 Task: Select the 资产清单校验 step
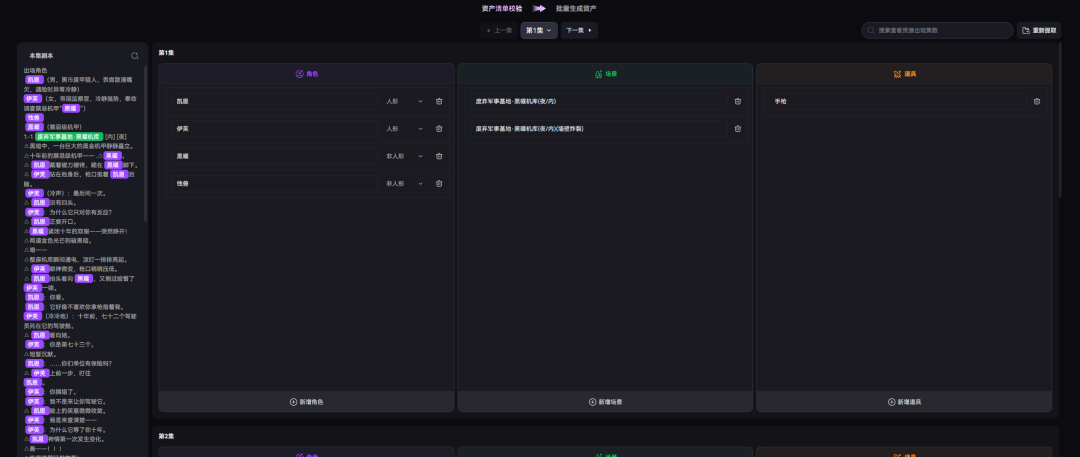(501, 9)
